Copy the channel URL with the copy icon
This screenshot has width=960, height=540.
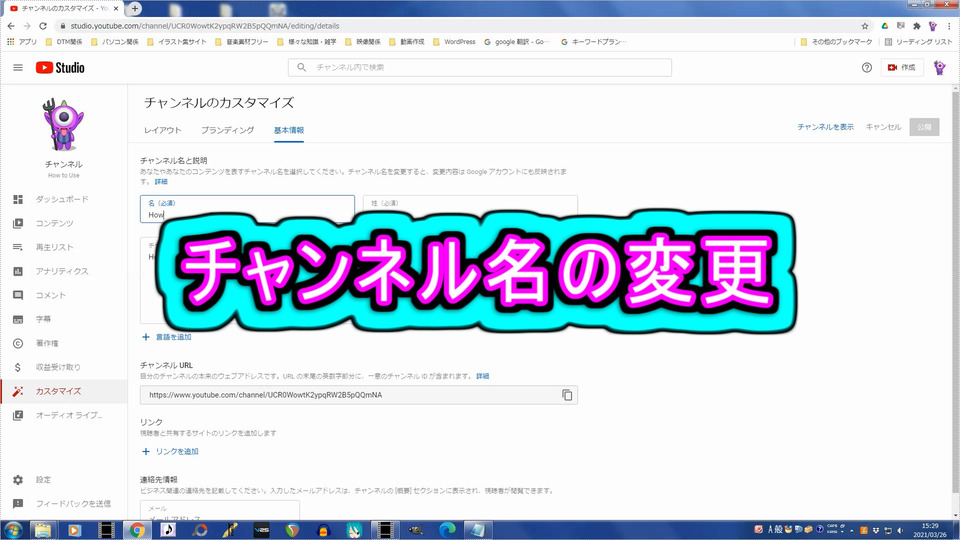[x=567, y=395]
